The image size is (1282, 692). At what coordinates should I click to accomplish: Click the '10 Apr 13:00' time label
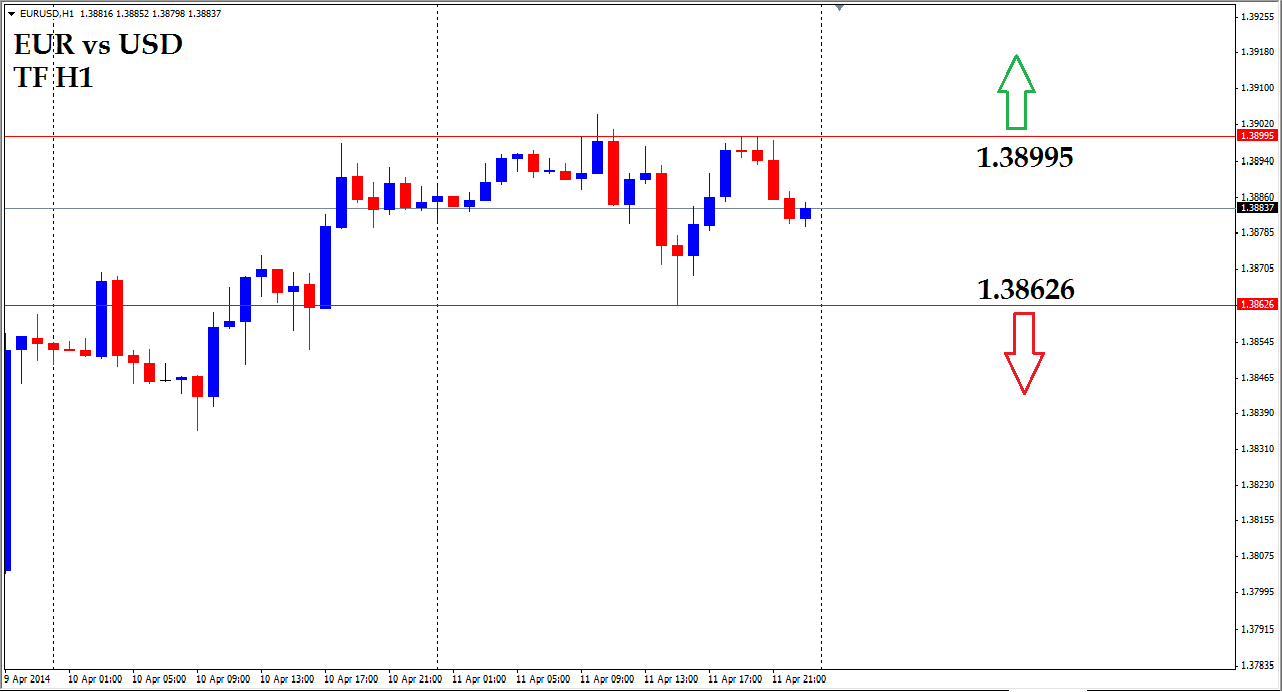coord(286,679)
